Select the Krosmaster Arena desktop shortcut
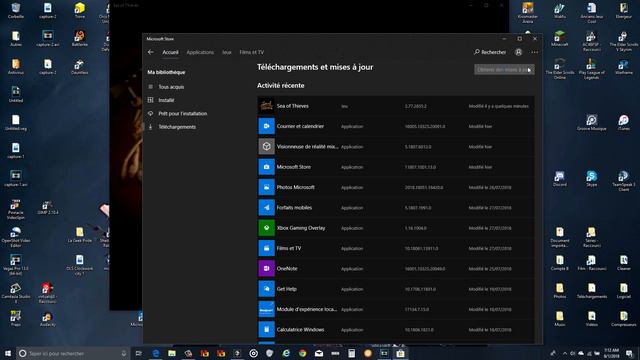Screen dimensions: 640x360 coord(528,13)
